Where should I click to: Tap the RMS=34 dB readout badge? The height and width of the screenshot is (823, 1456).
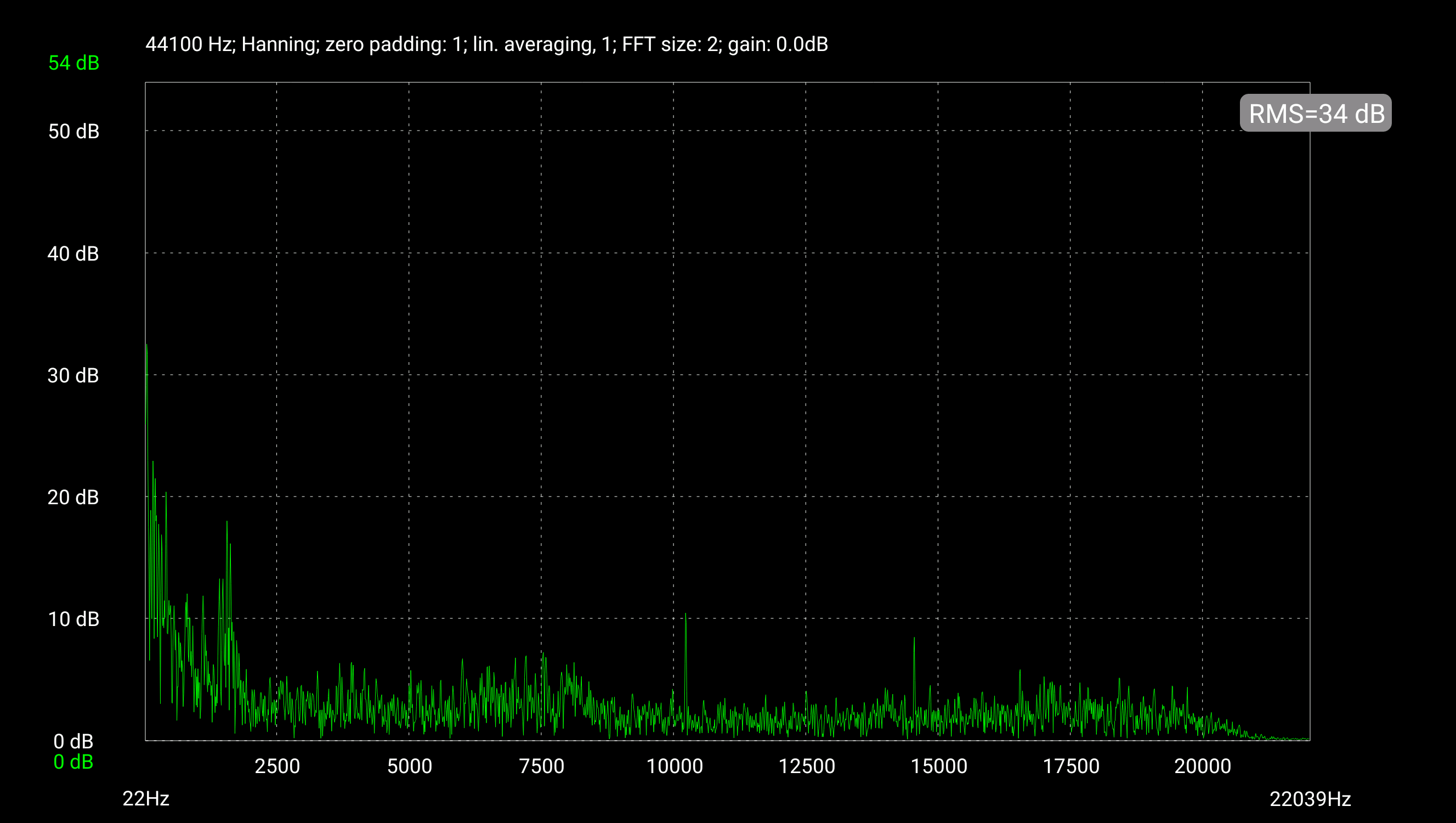[x=1315, y=113]
